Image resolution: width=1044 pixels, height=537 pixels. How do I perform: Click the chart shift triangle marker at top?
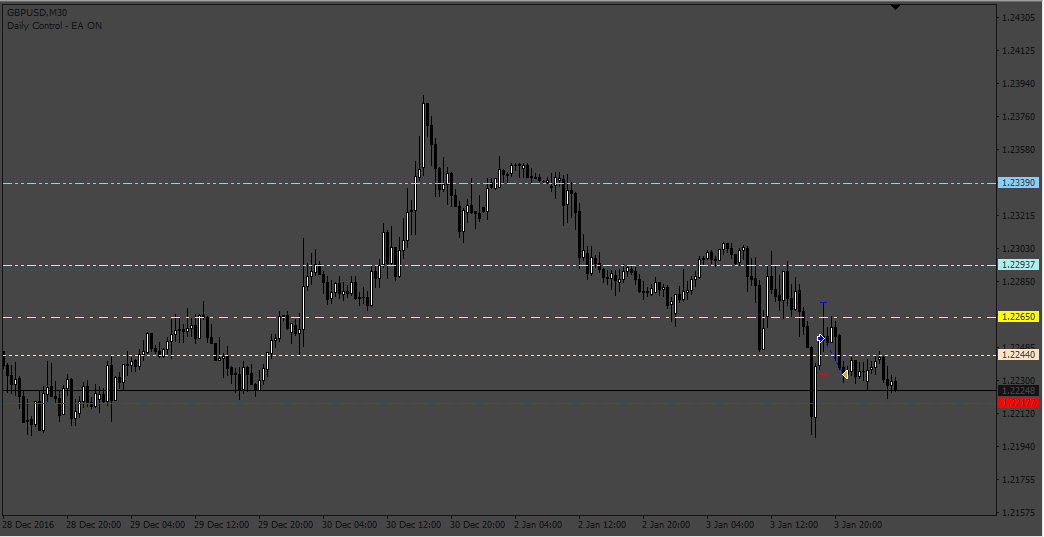coord(896,7)
